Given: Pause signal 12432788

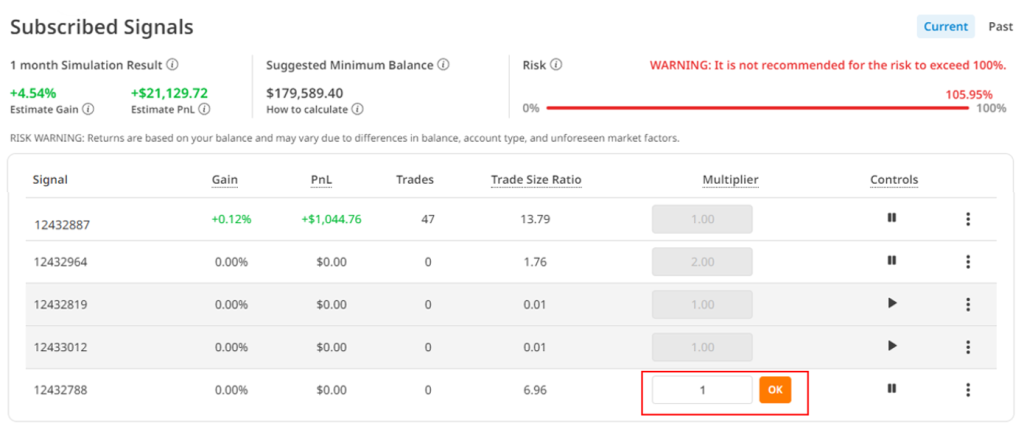Looking at the screenshot, I should pyautogui.click(x=891, y=389).
